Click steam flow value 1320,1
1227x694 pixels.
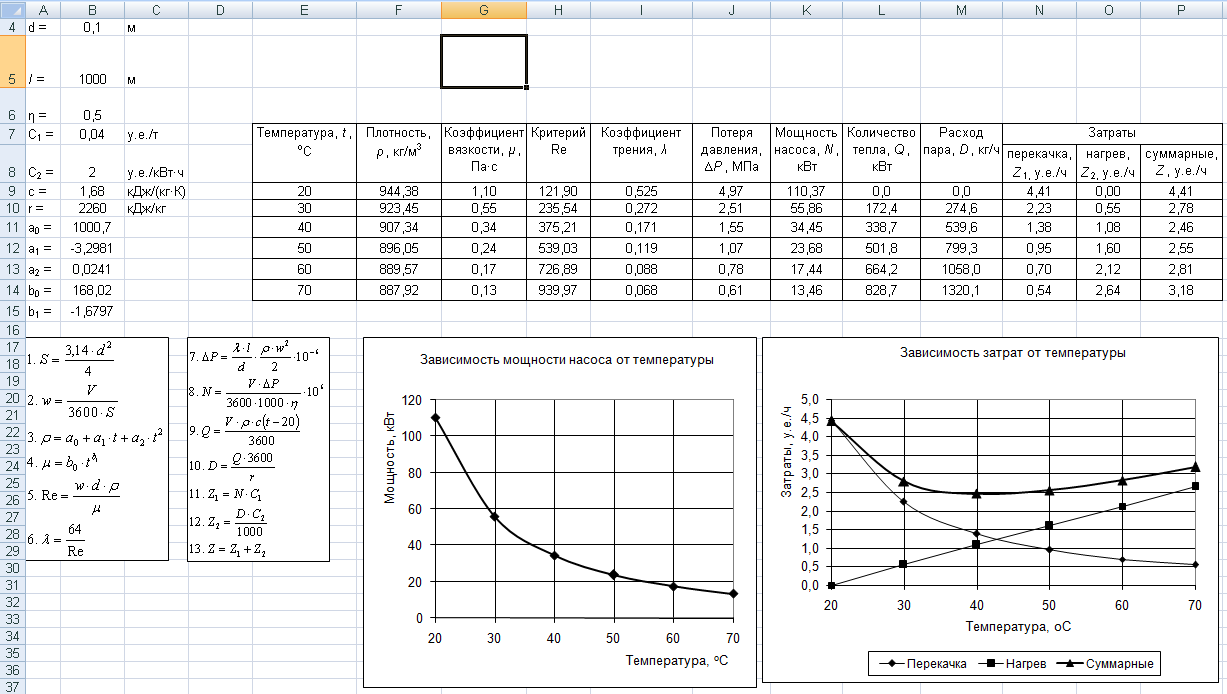[x=961, y=290]
